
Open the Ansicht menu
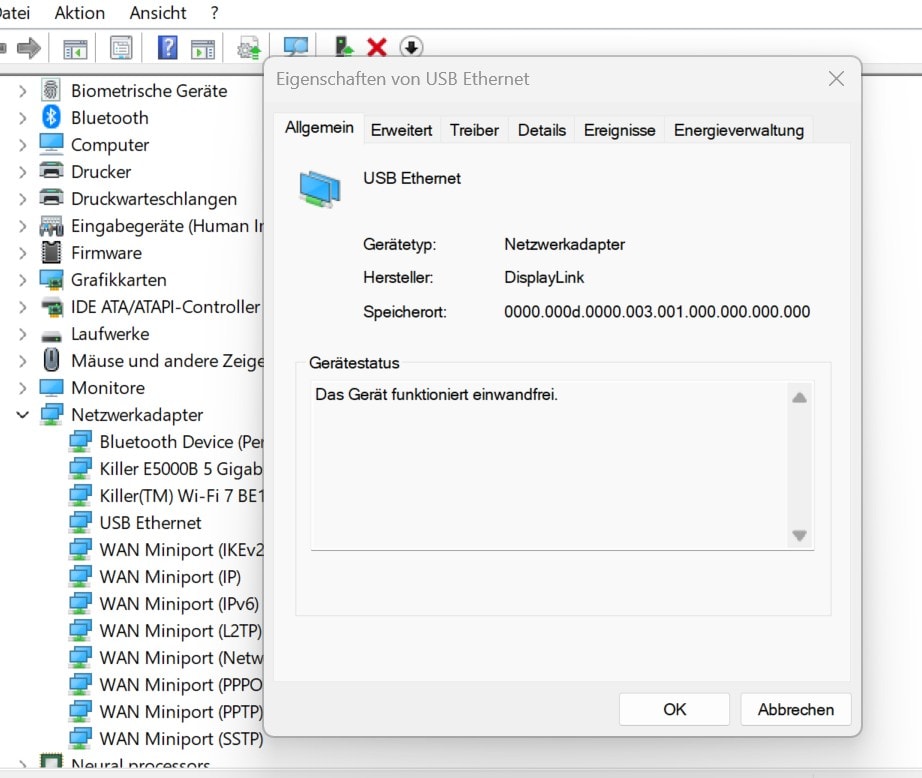point(158,13)
